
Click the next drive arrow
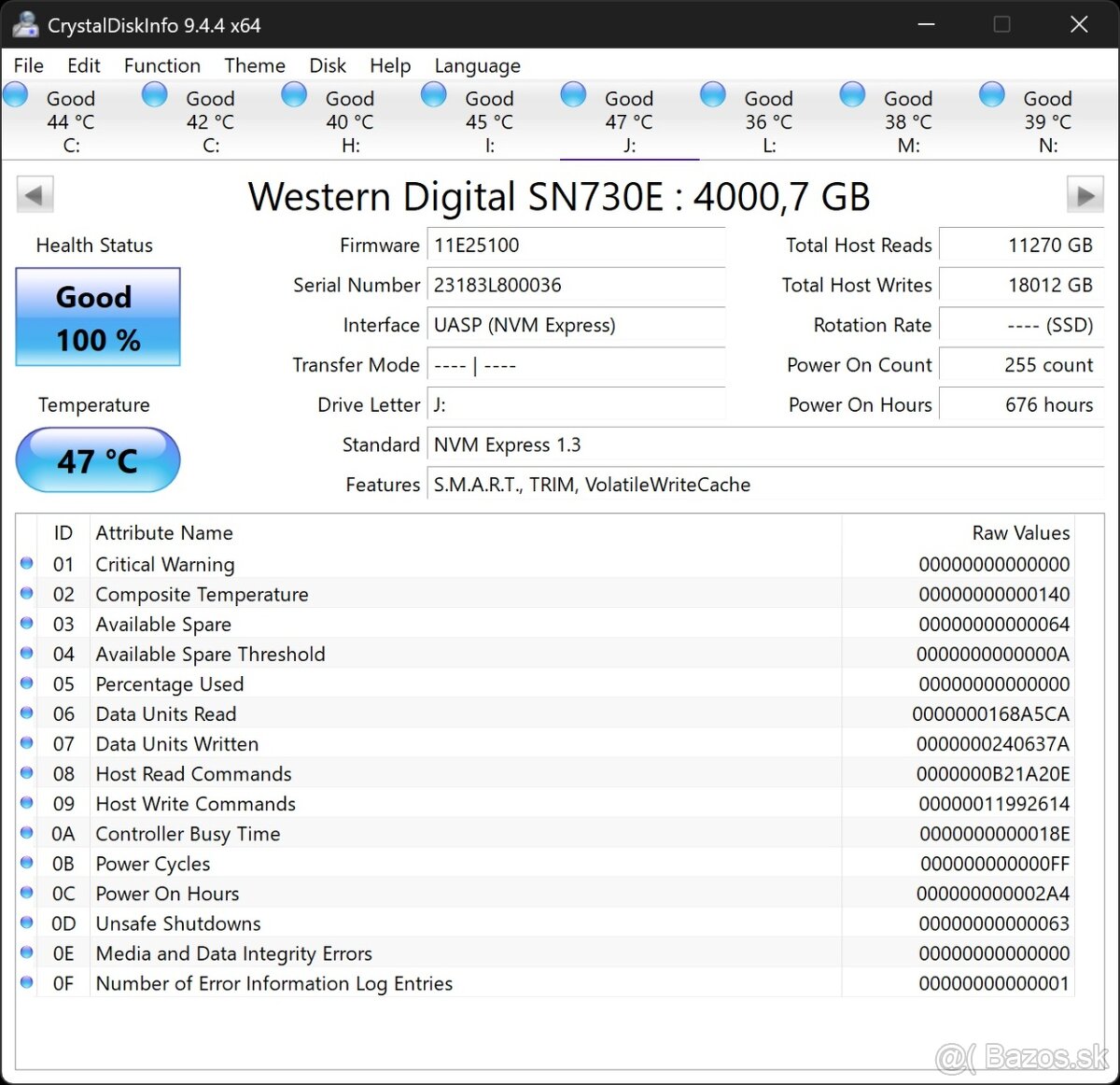coord(1085,194)
